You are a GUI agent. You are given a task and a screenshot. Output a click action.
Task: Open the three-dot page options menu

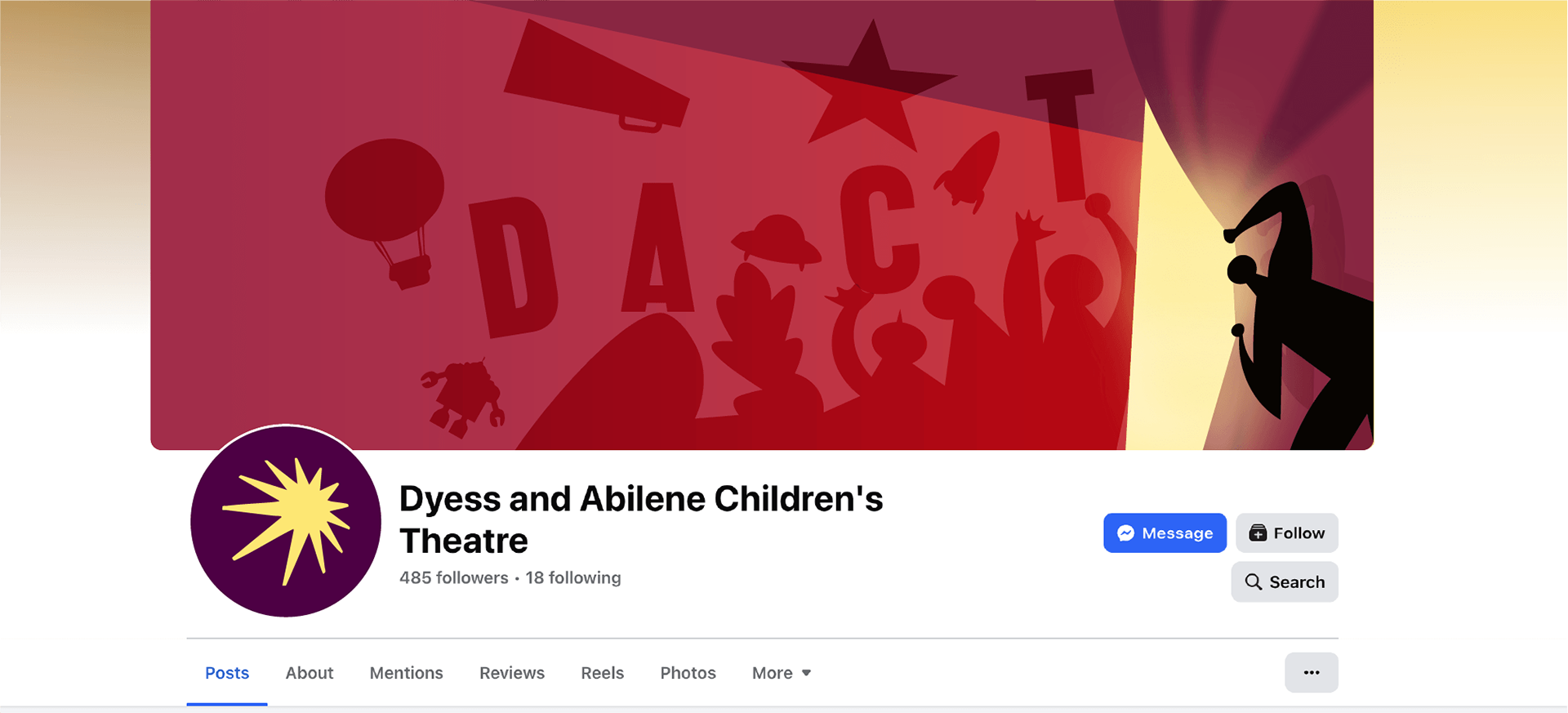click(x=1311, y=673)
